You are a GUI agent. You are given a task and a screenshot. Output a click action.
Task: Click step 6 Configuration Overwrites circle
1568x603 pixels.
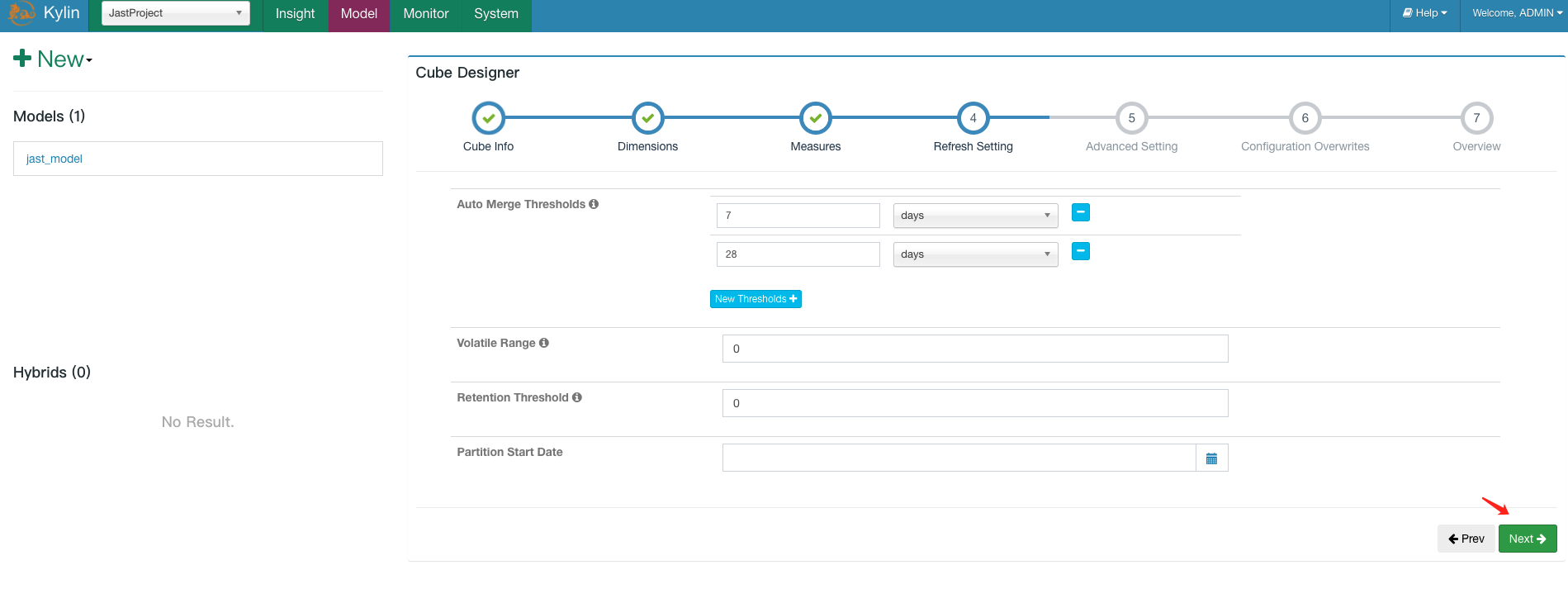pyautogui.click(x=1305, y=118)
